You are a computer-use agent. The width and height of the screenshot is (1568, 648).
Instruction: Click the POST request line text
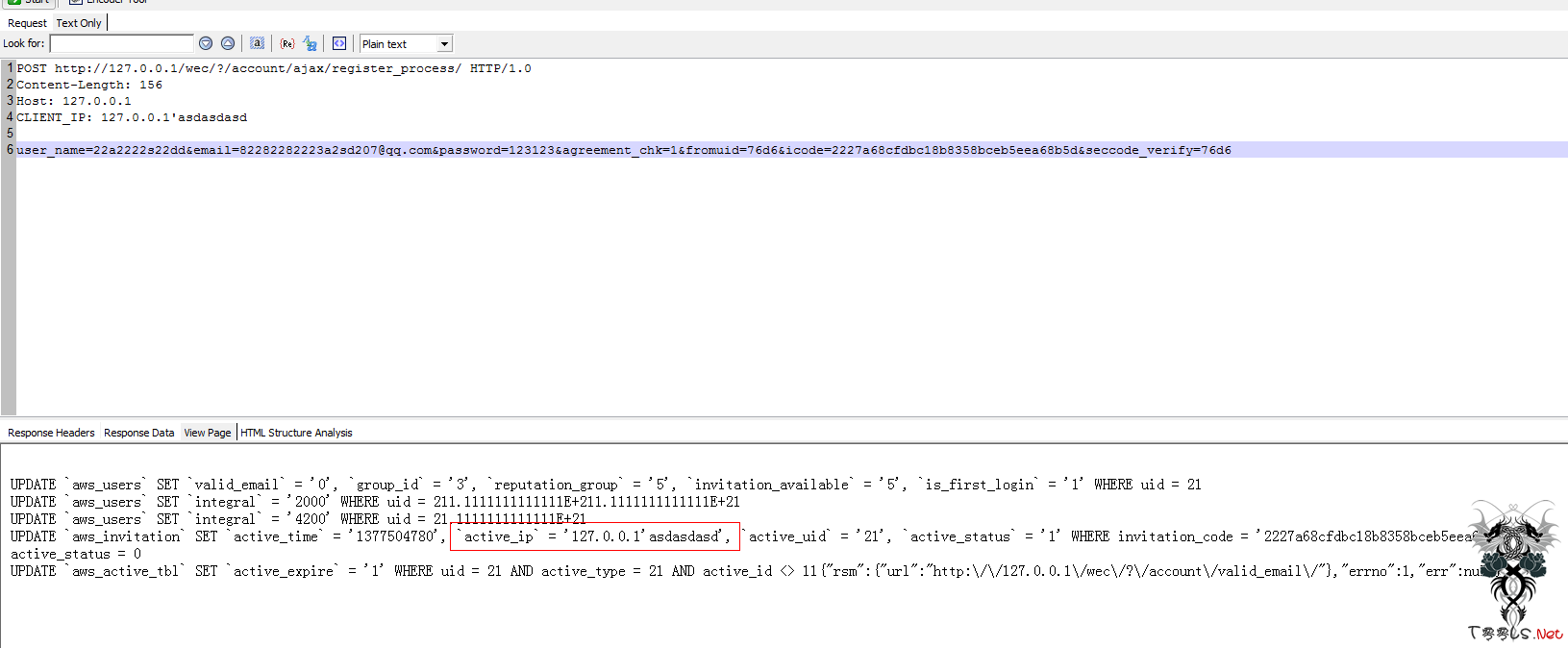(x=274, y=68)
